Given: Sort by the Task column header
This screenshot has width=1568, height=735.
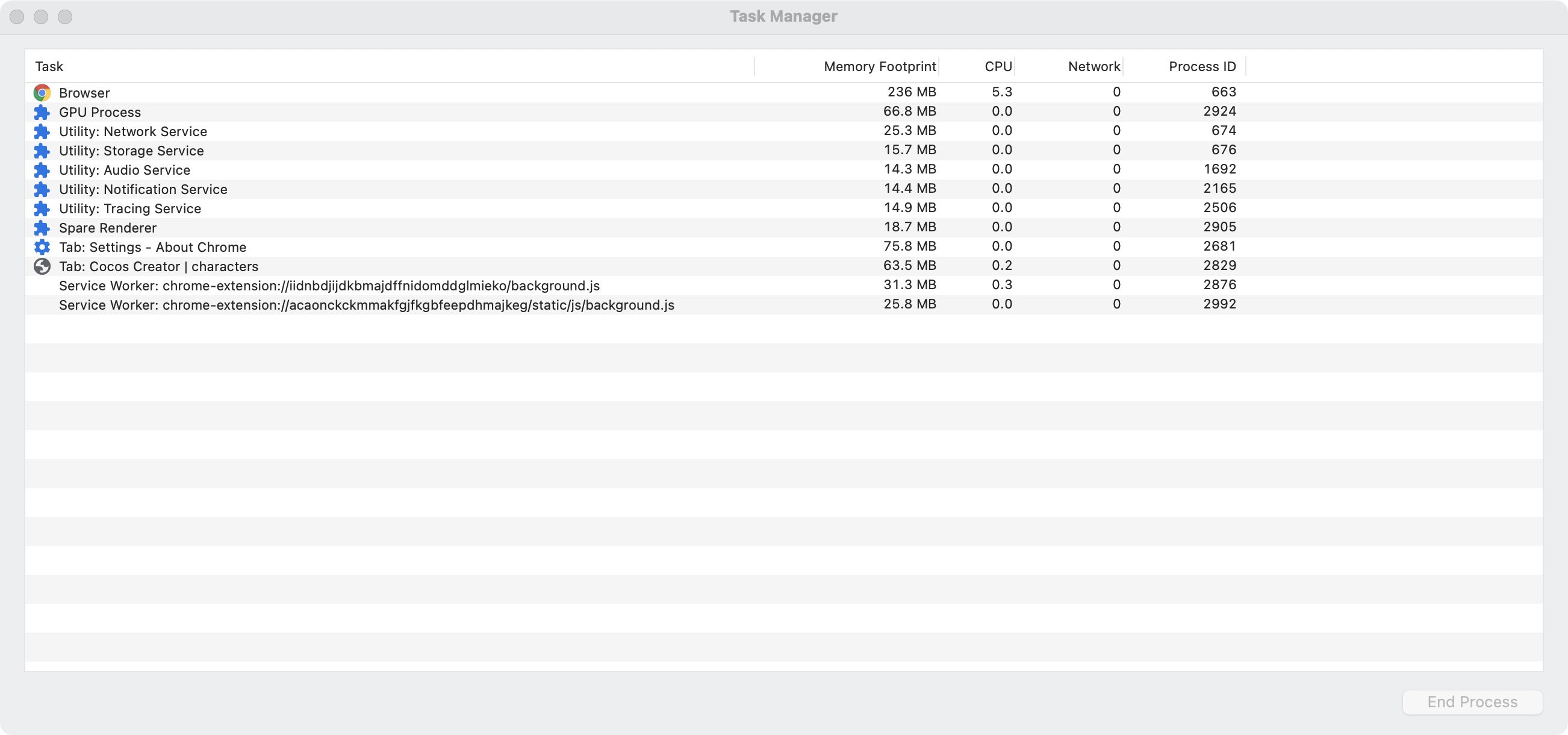Looking at the screenshot, I should tap(49, 66).
